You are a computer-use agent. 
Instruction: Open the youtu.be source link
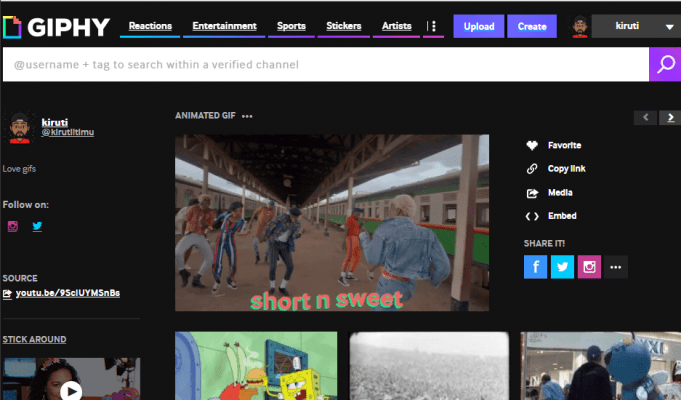68,293
